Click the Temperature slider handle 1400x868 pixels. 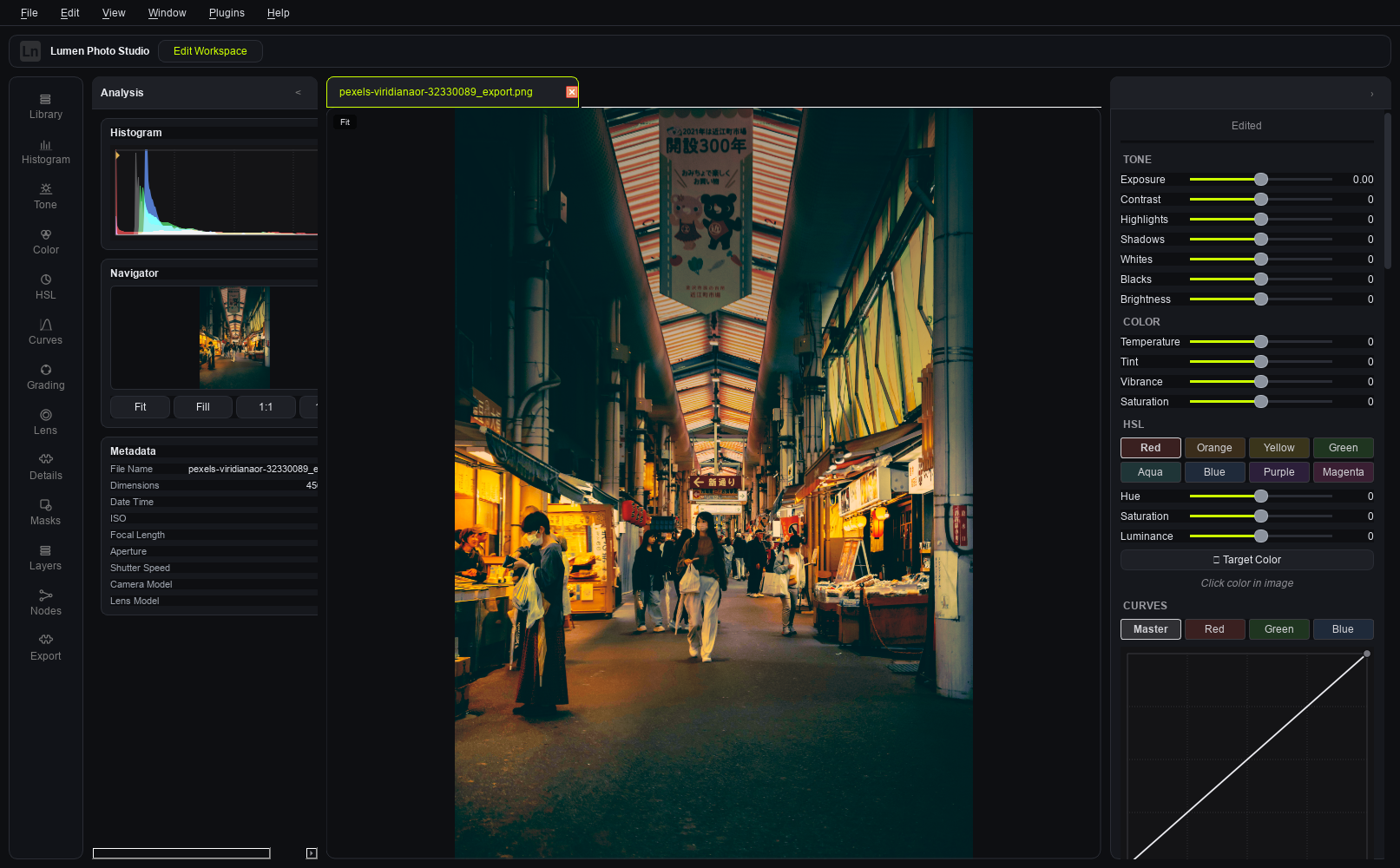tap(1261, 341)
